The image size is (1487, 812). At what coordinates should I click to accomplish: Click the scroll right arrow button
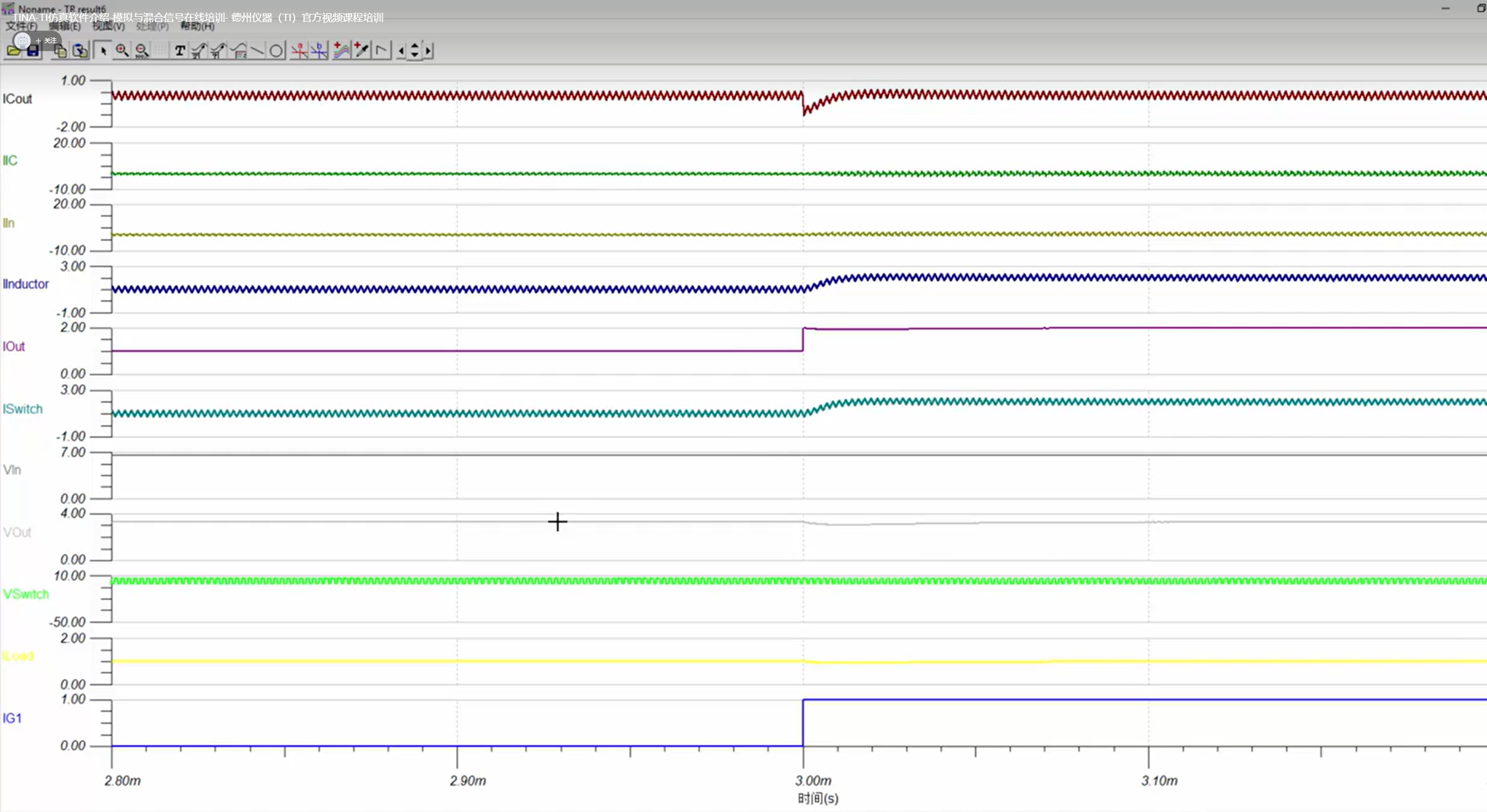pyautogui.click(x=428, y=50)
